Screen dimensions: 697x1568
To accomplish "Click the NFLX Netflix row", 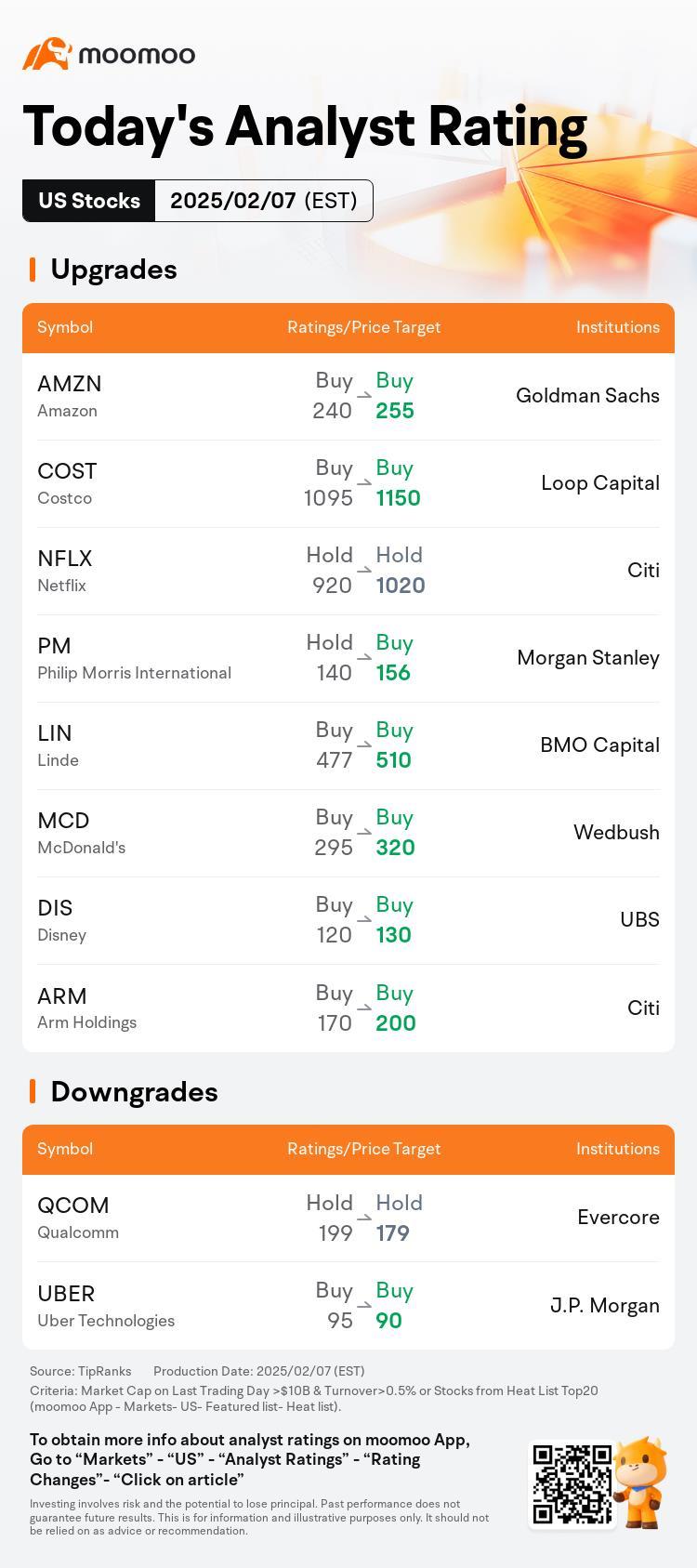I will click(348, 571).
